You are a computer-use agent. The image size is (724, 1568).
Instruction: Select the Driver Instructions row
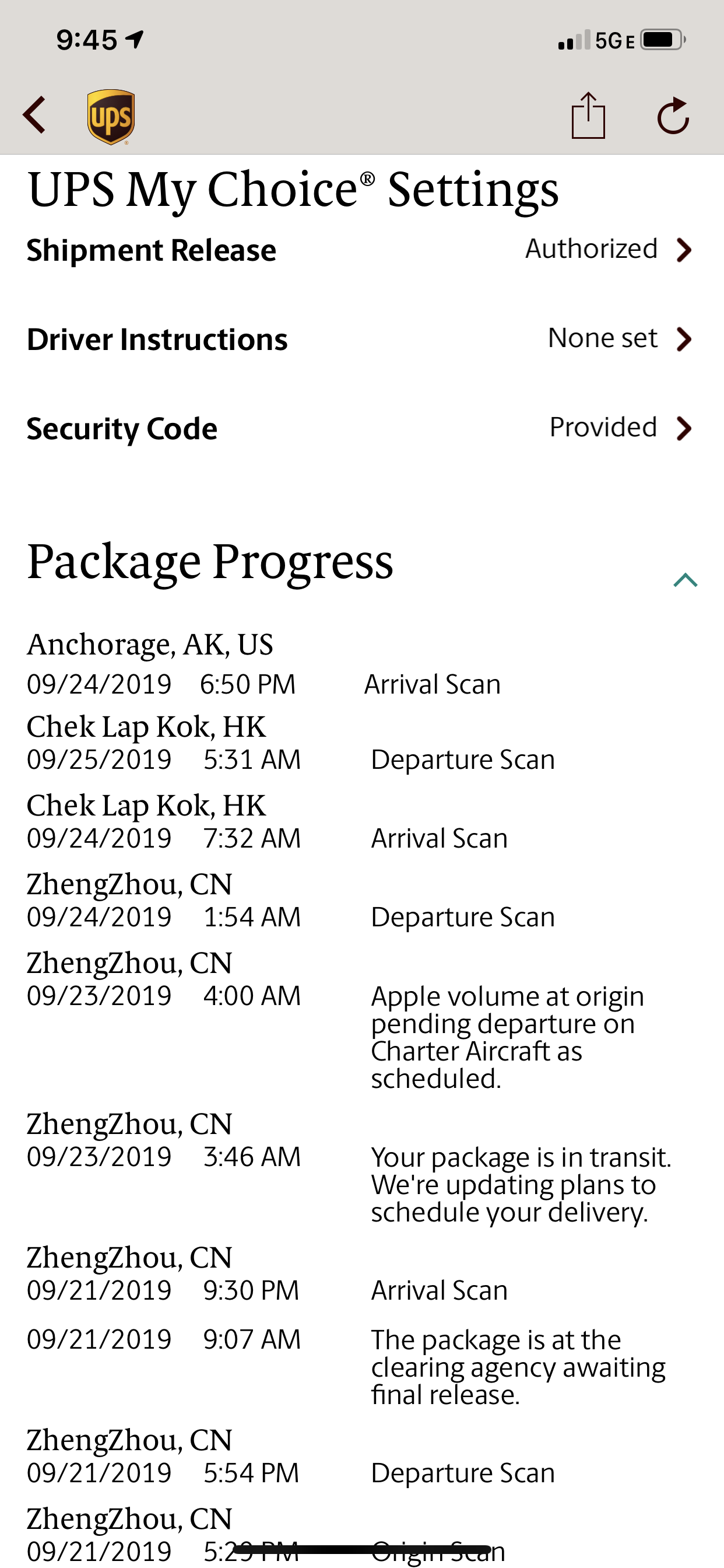[362, 339]
